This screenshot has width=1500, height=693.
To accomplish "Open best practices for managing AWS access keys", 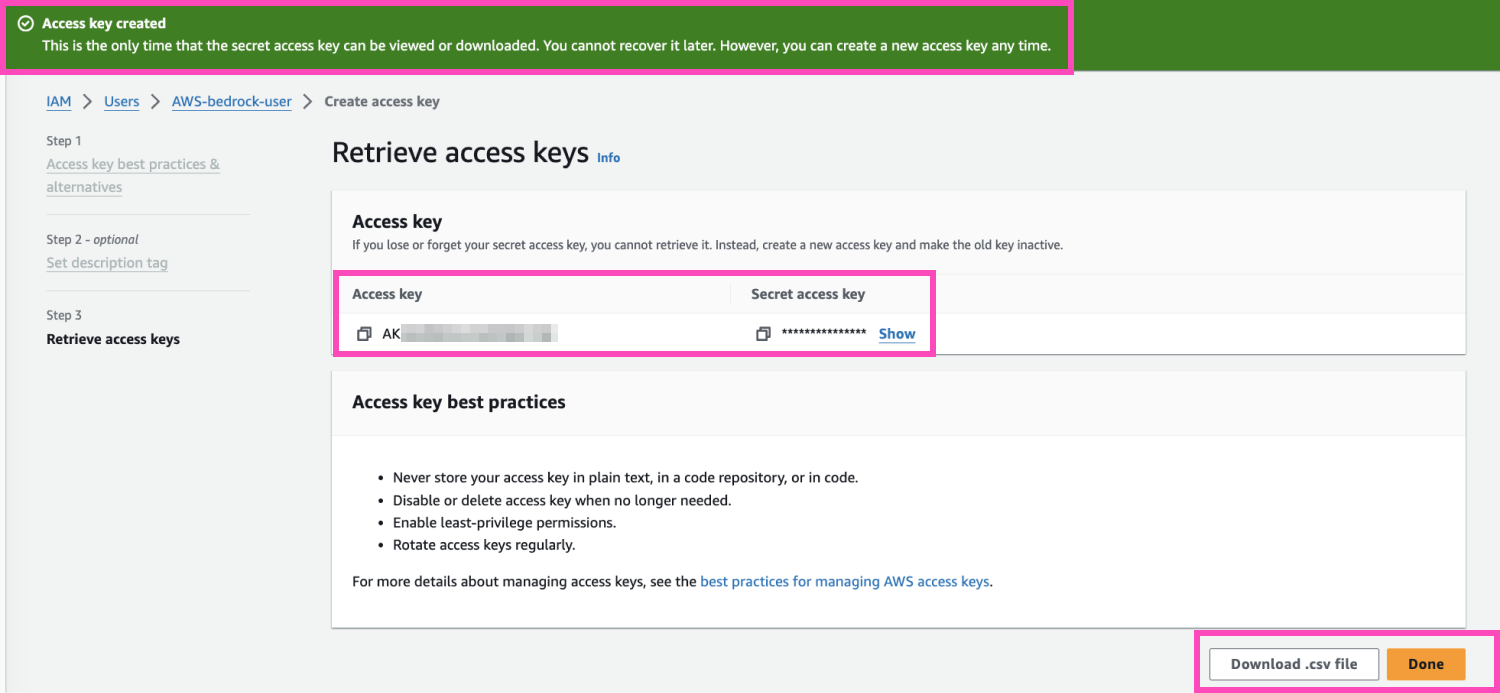I will [845, 581].
